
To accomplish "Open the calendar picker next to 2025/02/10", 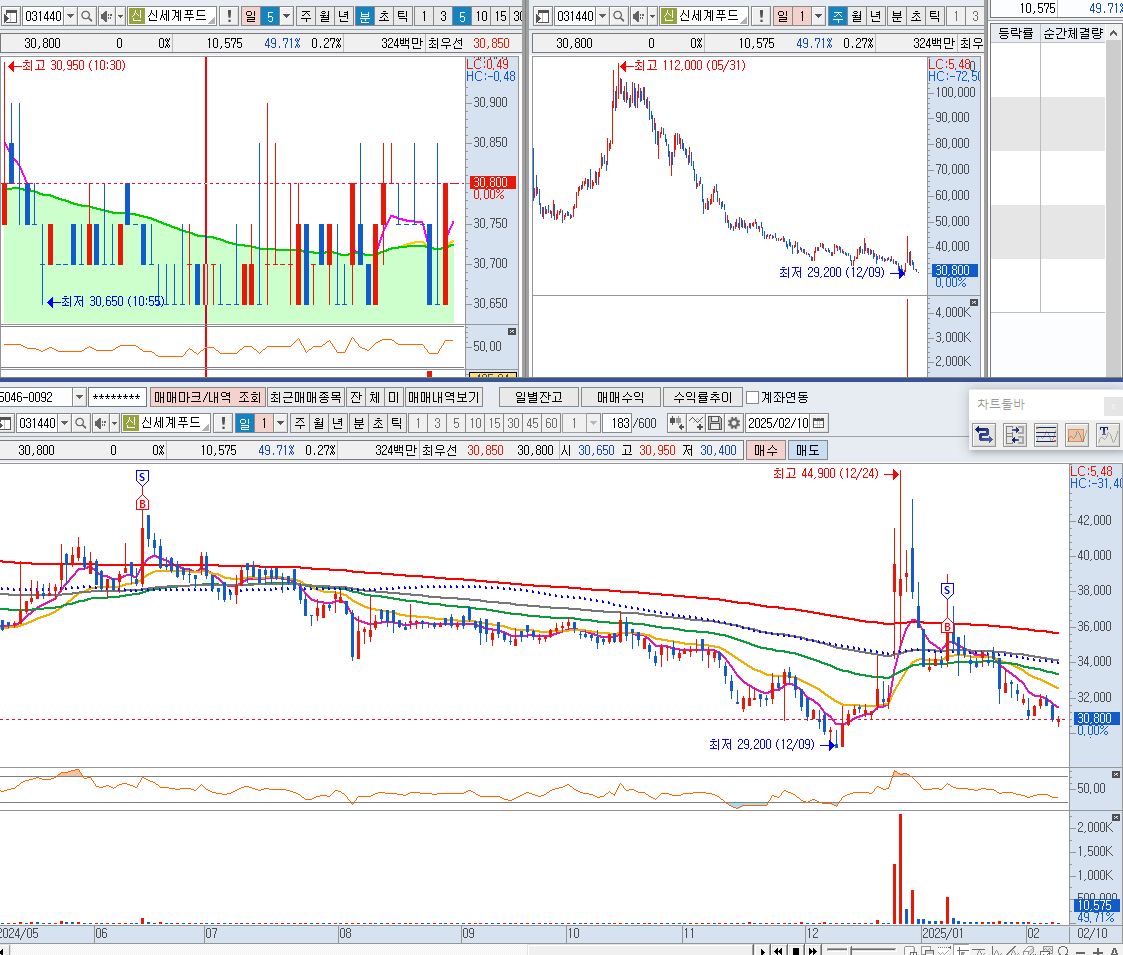I will click(x=819, y=423).
